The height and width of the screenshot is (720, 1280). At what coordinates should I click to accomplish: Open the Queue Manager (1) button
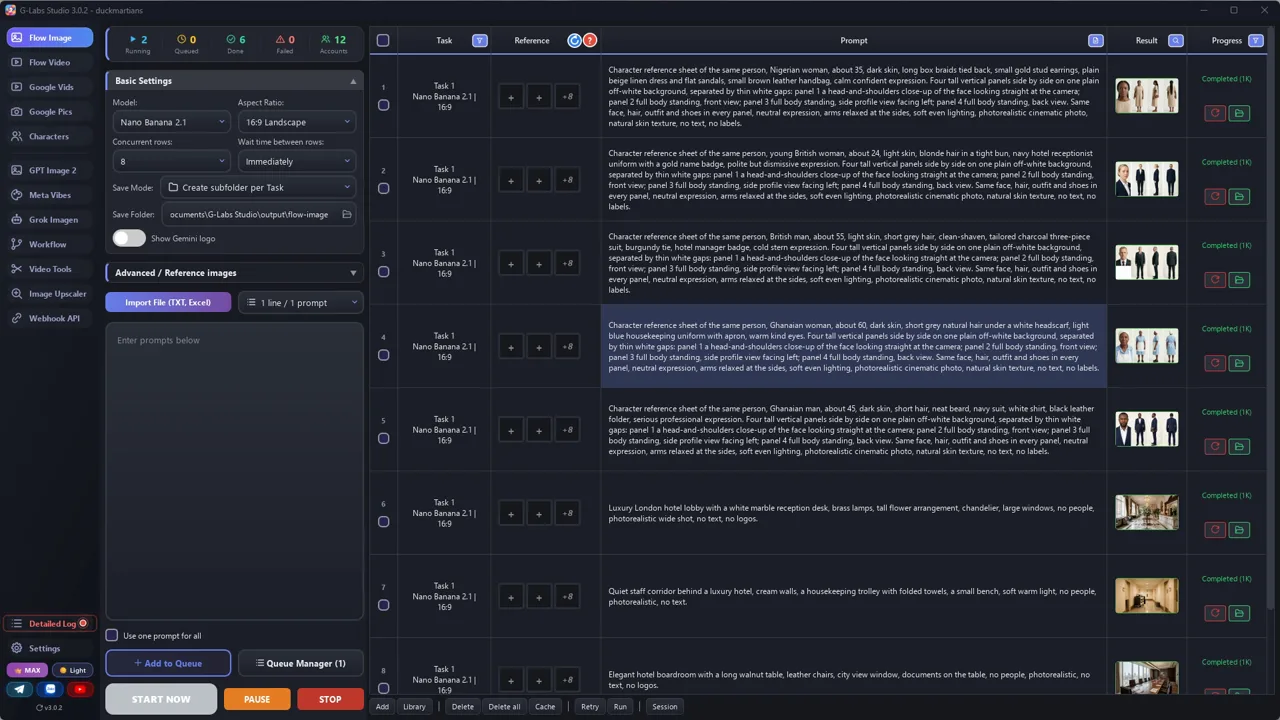tap(300, 663)
